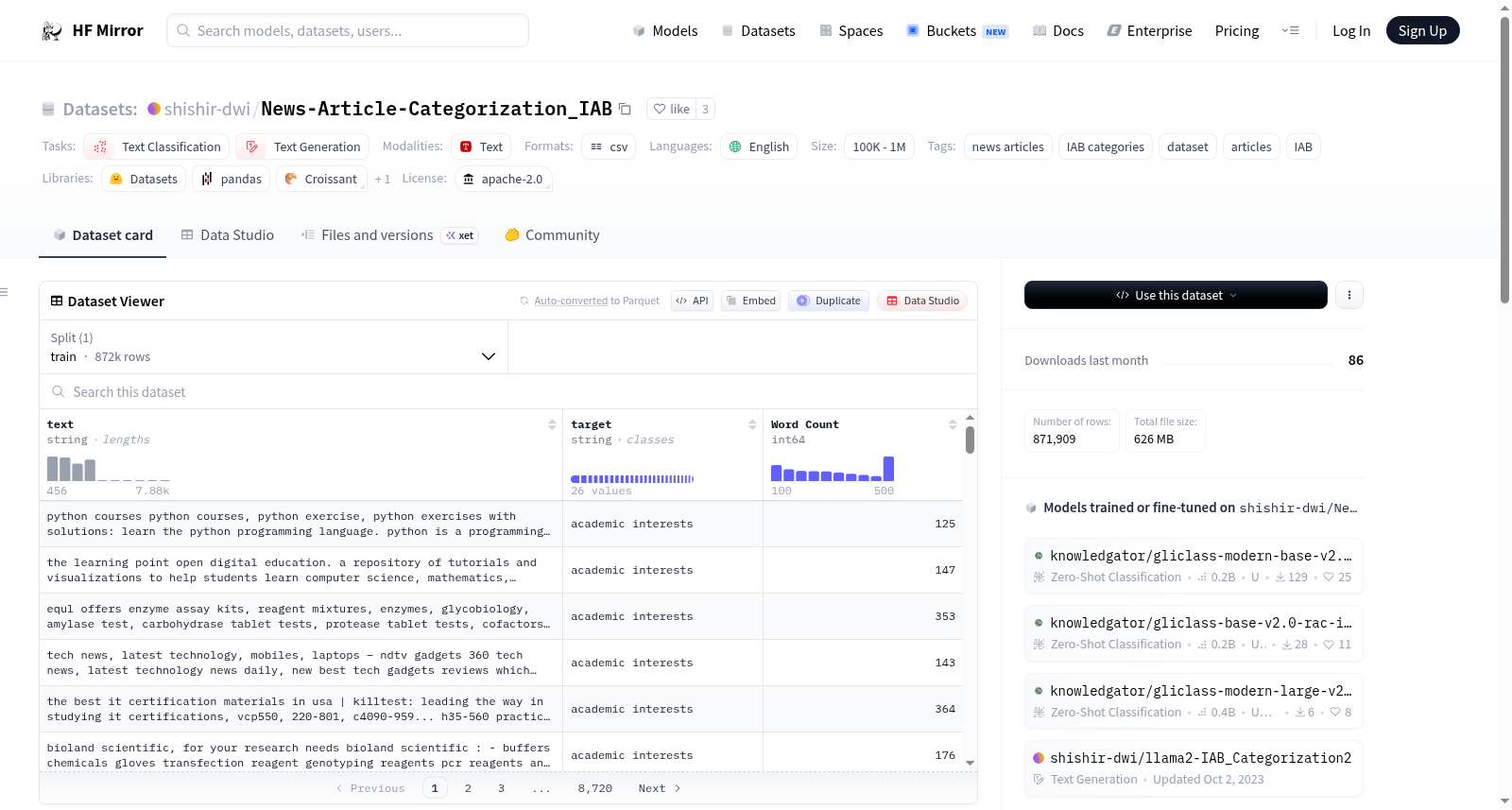The width and height of the screenshot is (1512, 810).
Task: Click the target classes distribution bar
Action: pyautogui.click(x=632, y=479)
